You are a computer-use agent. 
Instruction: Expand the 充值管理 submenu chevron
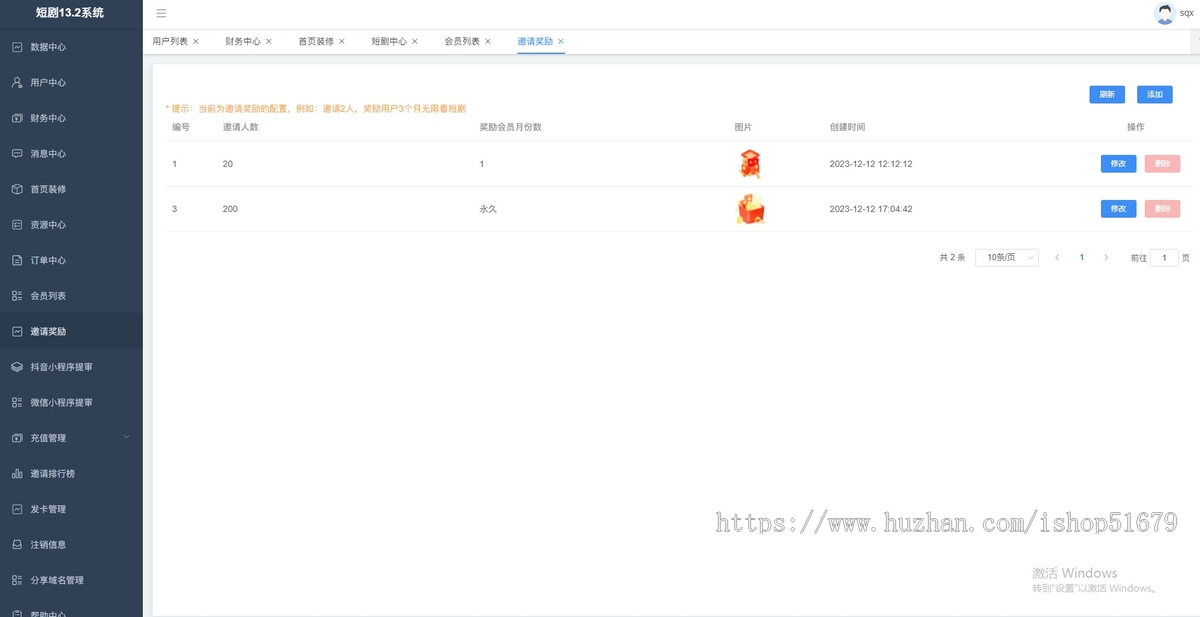tap(126, 437)
